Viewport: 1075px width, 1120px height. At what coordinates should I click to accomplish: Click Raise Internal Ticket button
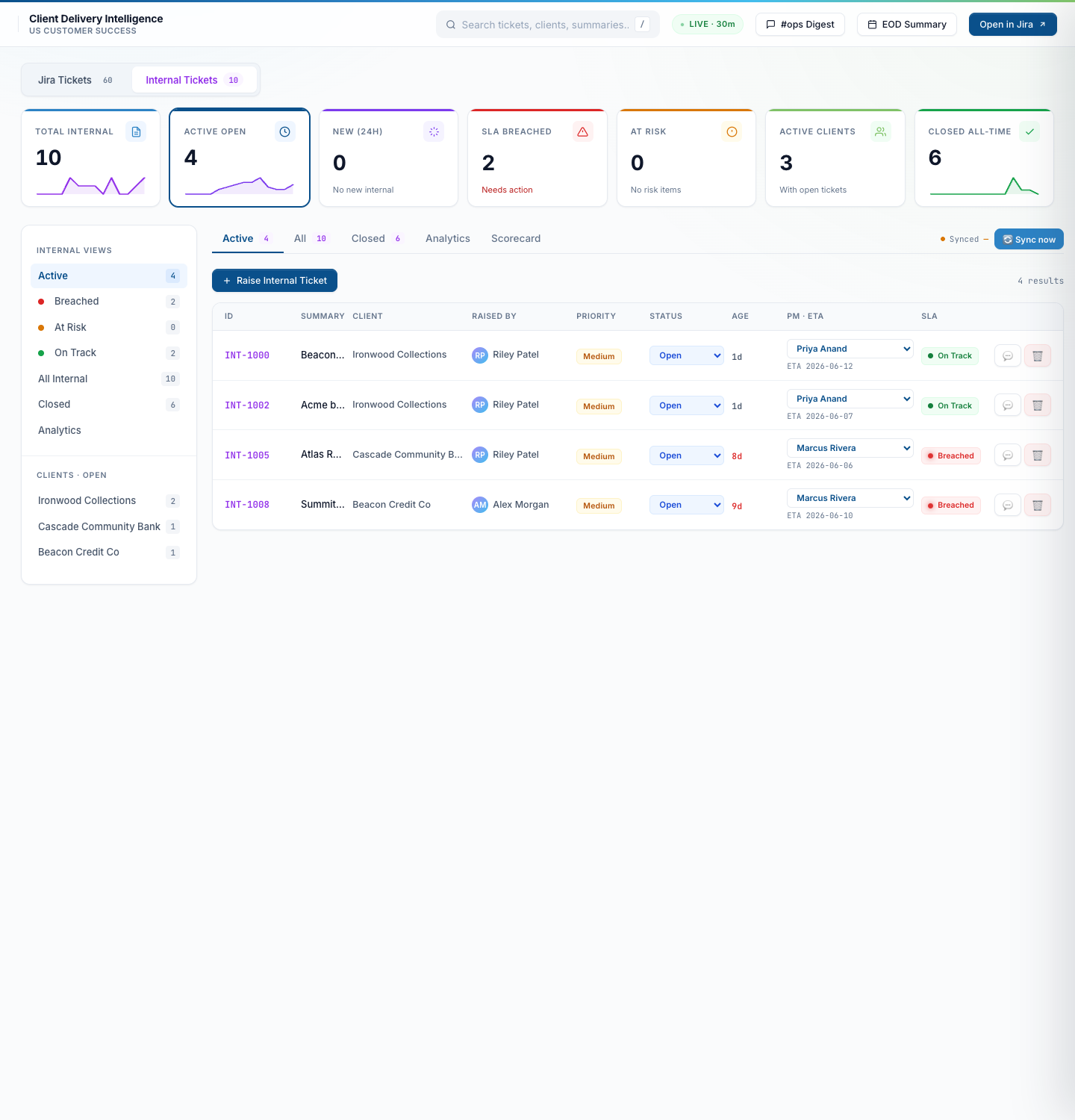click(275, 281)
